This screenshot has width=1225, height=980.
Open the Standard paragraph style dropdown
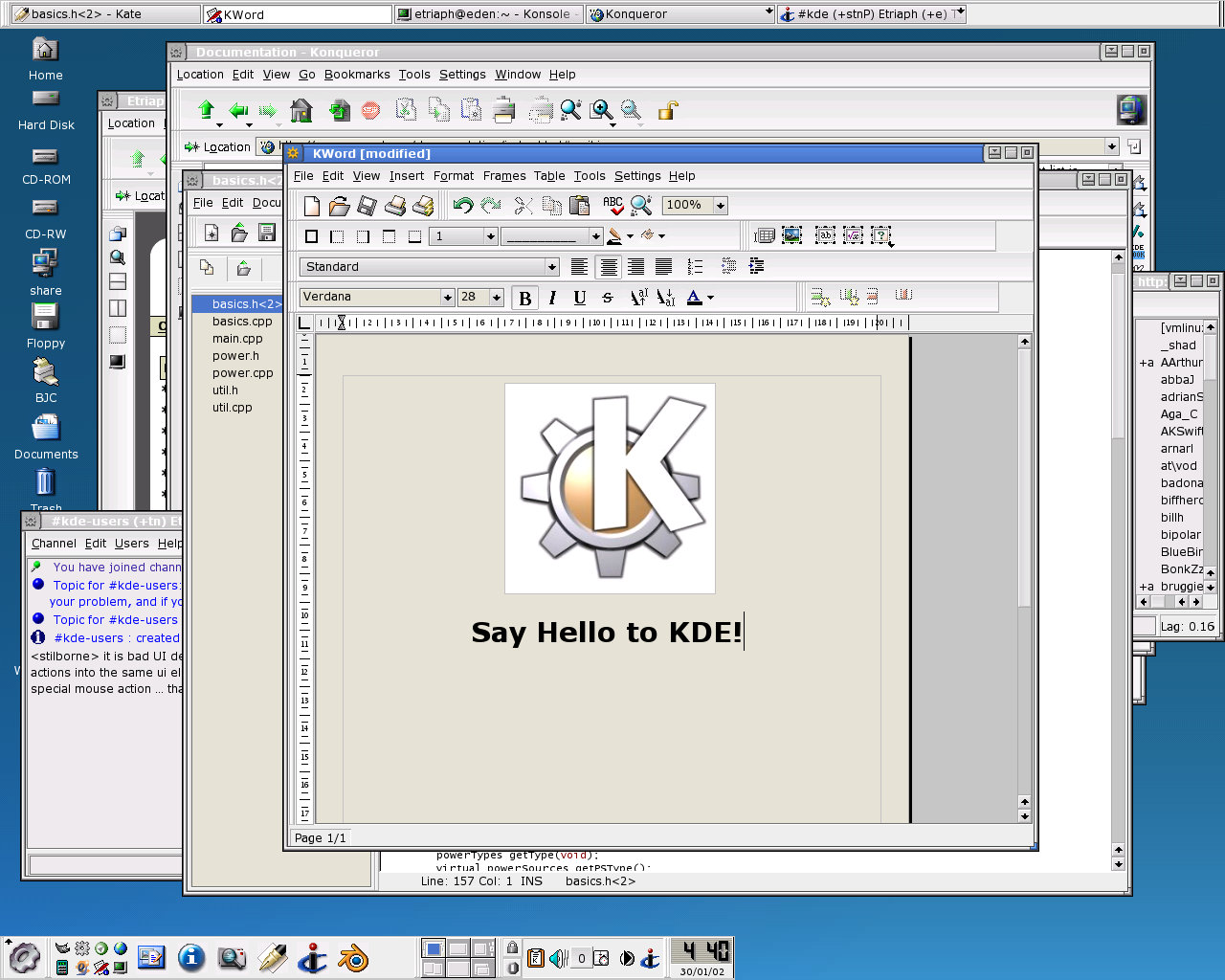[551, 267]
